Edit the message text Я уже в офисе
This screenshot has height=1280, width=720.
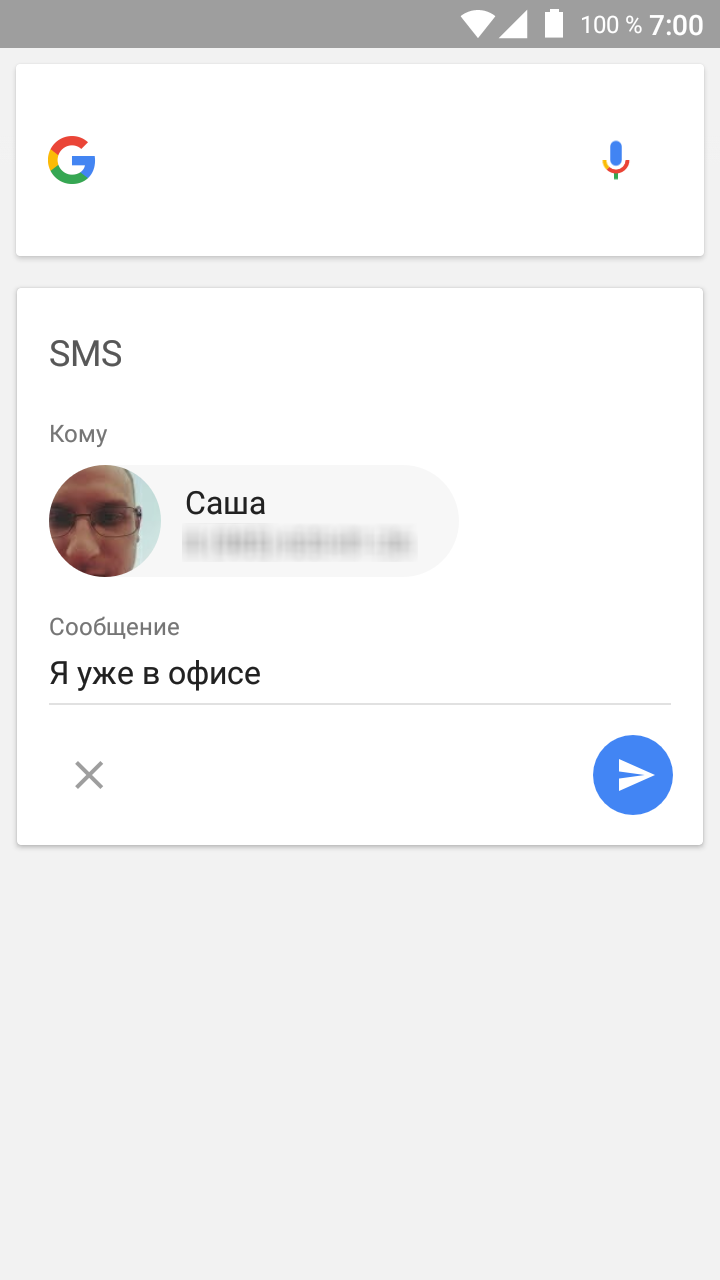(x=155, y=673)
